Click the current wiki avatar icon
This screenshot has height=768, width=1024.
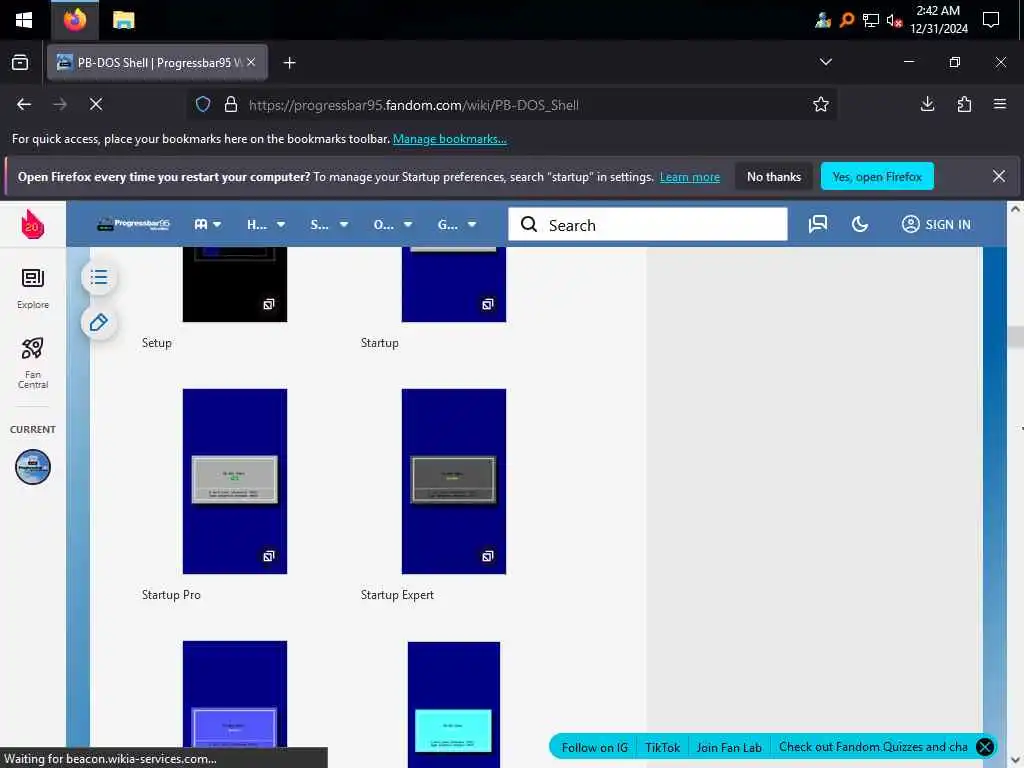point(33,467)
